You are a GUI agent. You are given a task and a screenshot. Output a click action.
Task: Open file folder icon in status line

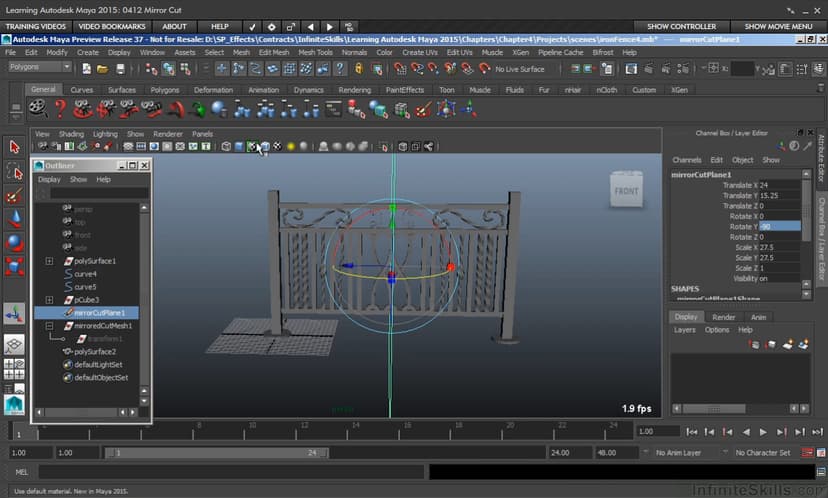pyautogui.click(x=102, y=69)
